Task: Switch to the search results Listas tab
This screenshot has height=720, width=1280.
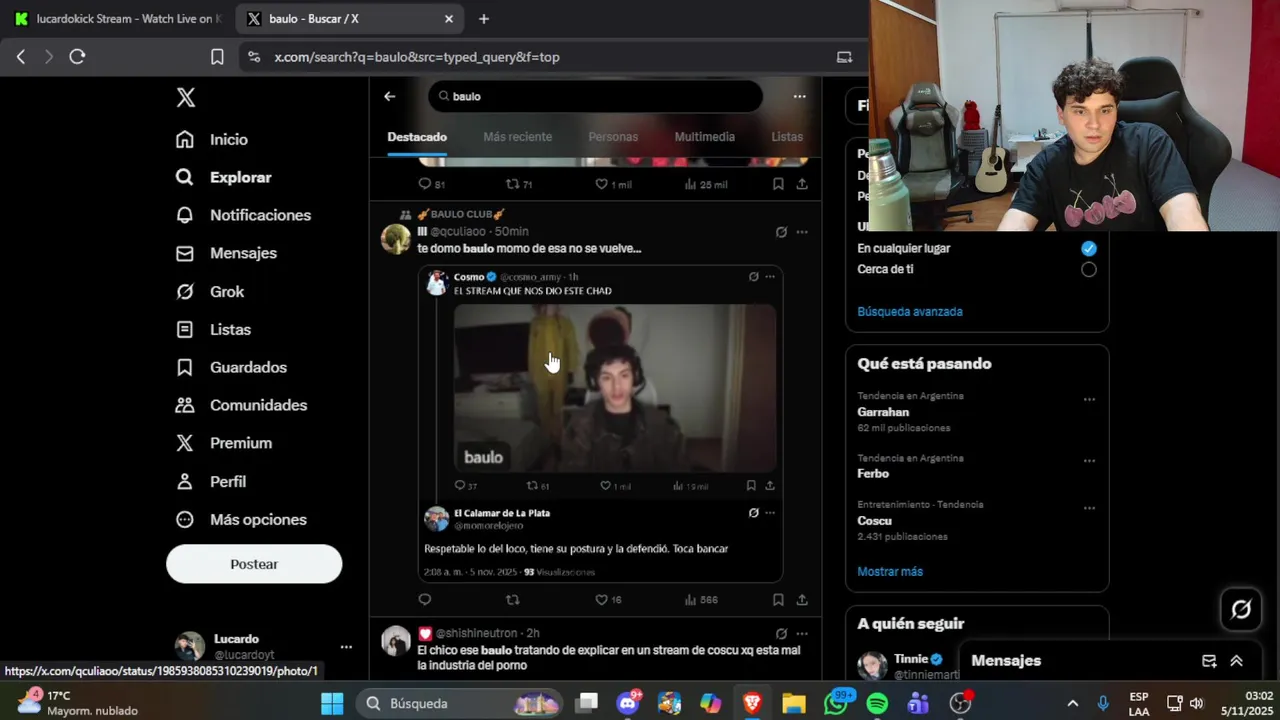Action: (x=787, y=137)
